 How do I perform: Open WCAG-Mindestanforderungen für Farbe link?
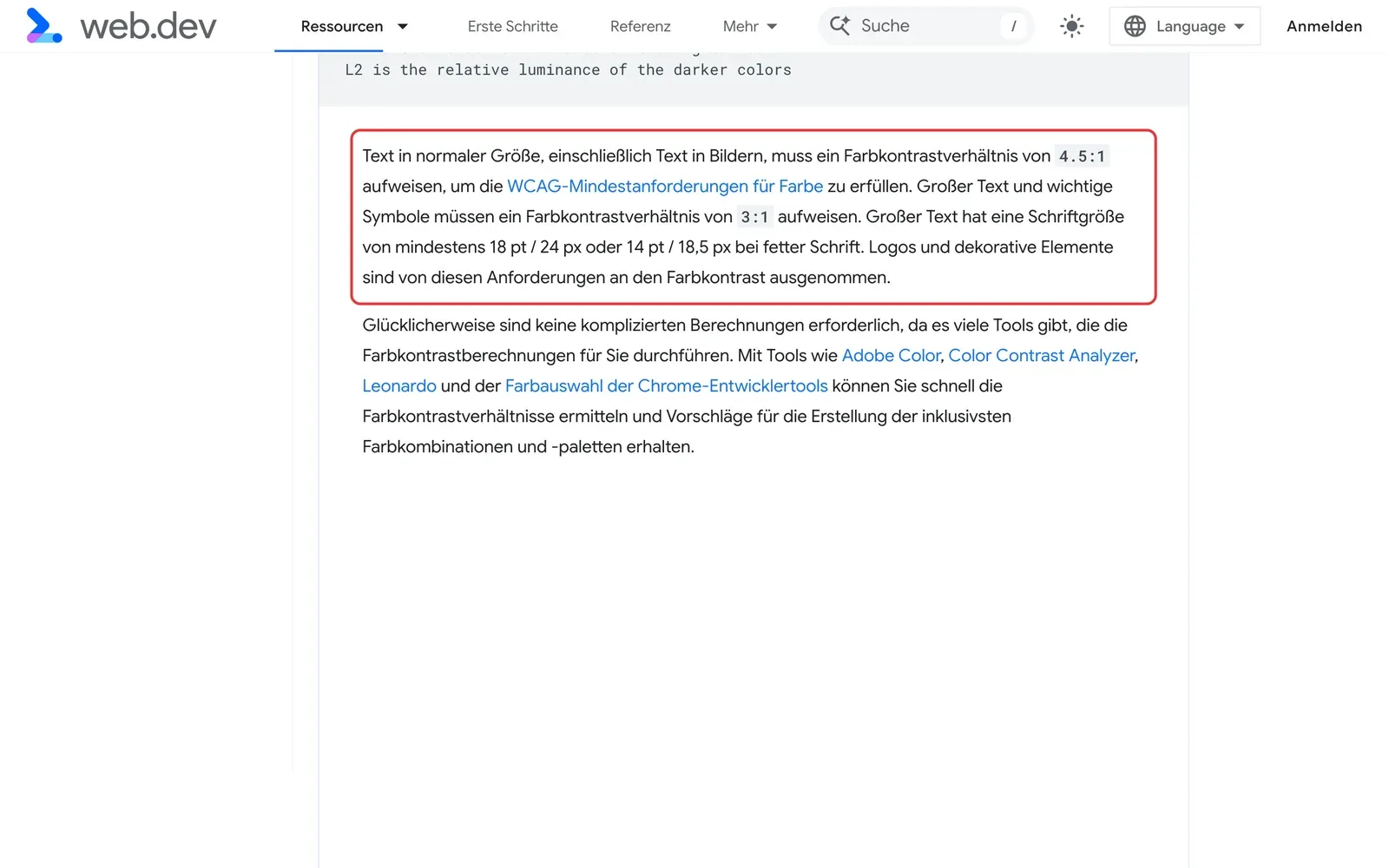pyautogui.click(x=665, y=187)
